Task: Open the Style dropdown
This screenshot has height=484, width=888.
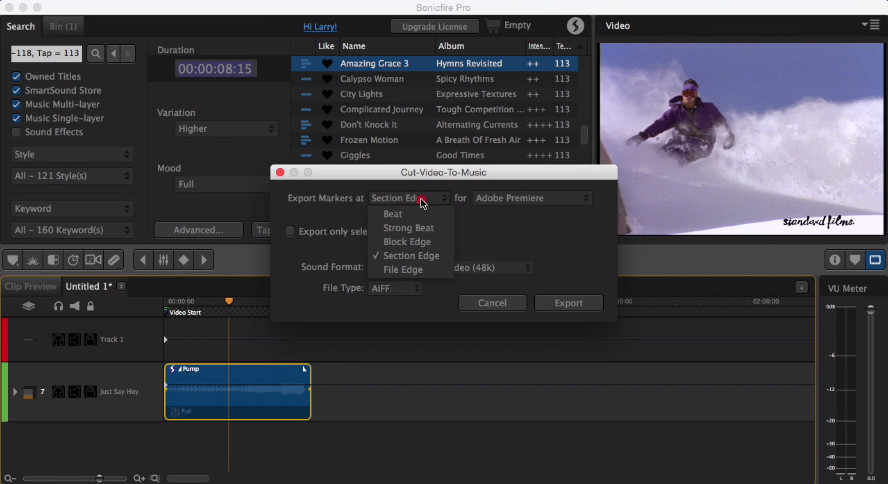Action: coord(72,155)
